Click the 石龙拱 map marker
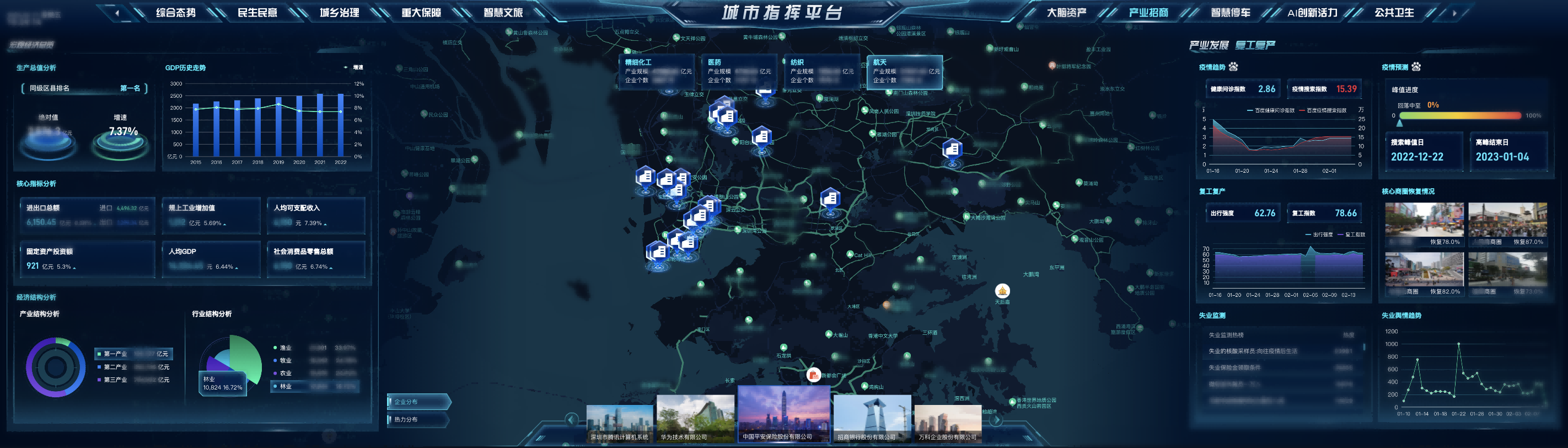The width and height of the screenshot is (1568, 448). 783,348
